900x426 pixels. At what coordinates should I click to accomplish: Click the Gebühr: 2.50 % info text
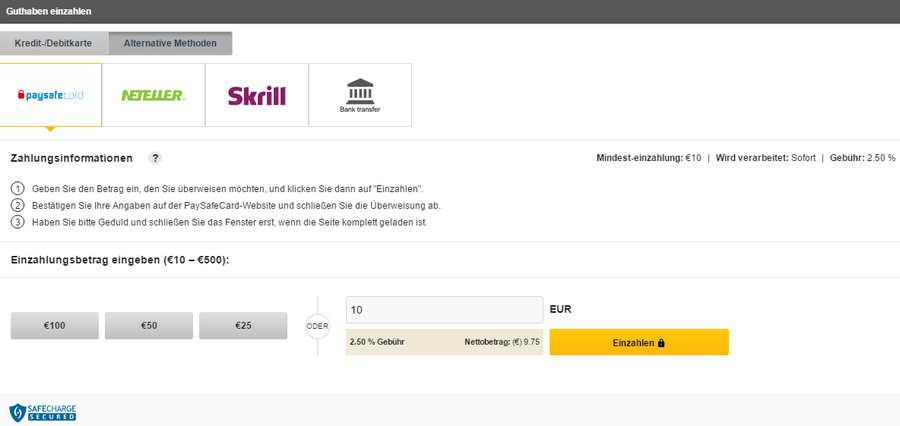click(862, 158)
